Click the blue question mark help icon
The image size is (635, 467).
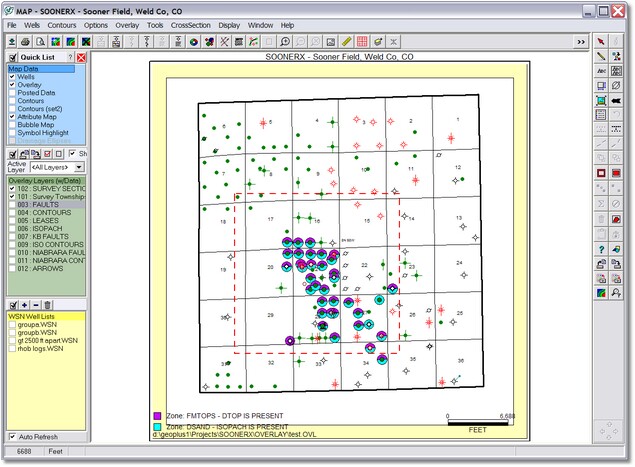coord(601,248)
